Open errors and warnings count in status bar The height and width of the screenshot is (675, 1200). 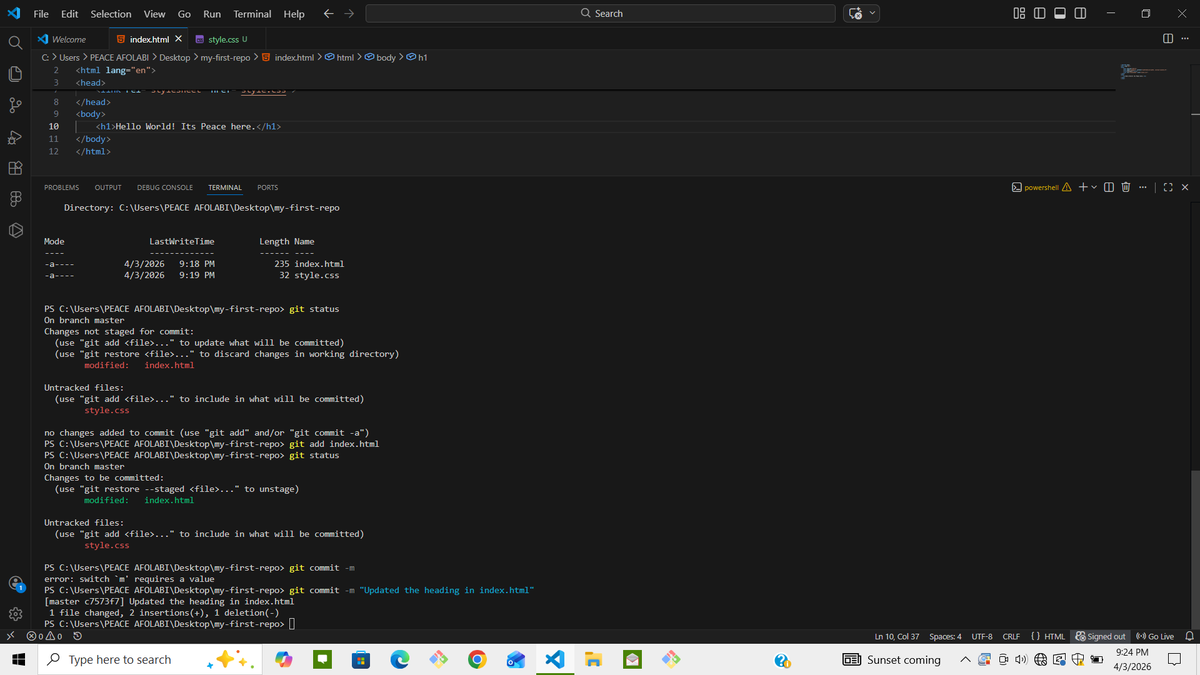click(x=44, y=636)
